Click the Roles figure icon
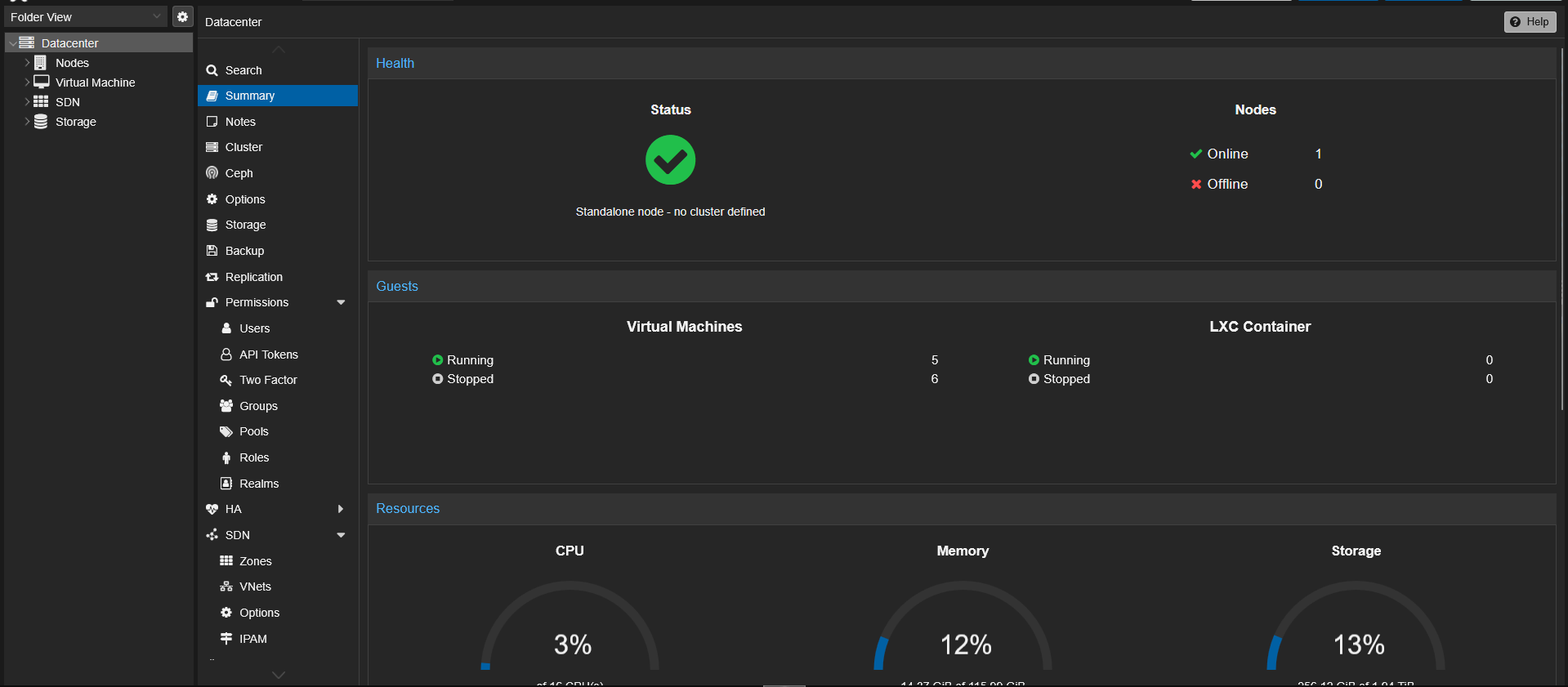This screenshot has height=687, width=1568. click(226, 457)
